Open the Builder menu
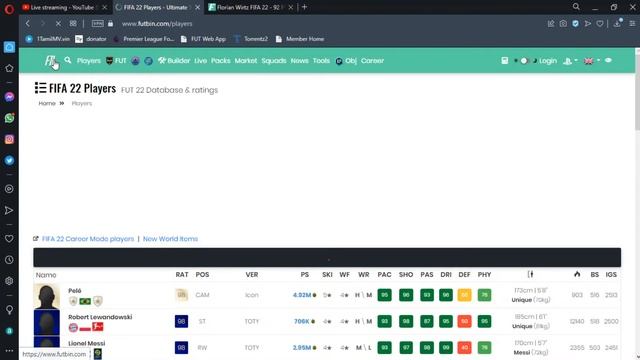 174,61
